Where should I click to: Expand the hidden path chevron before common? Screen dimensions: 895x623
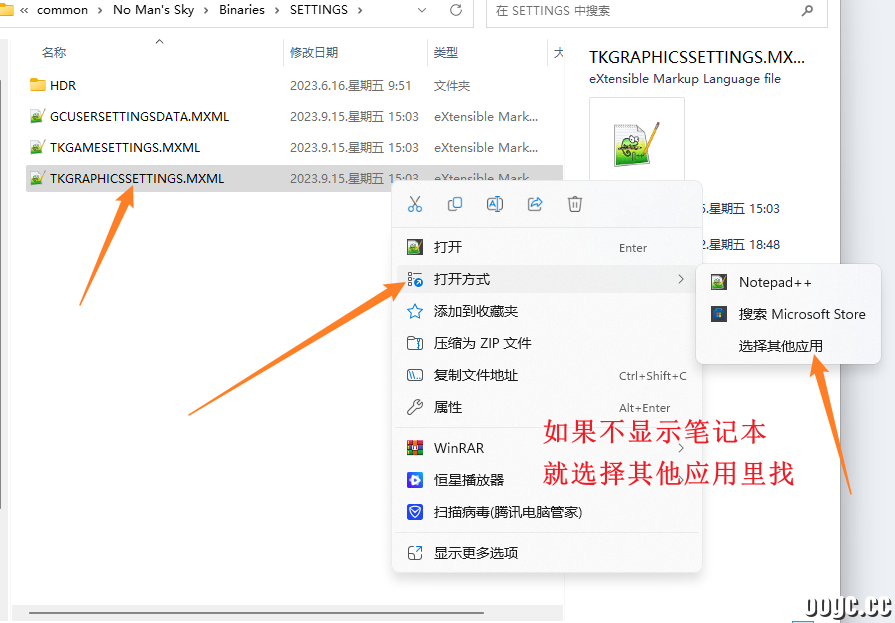pyautogui.click(x=24, y=10)
